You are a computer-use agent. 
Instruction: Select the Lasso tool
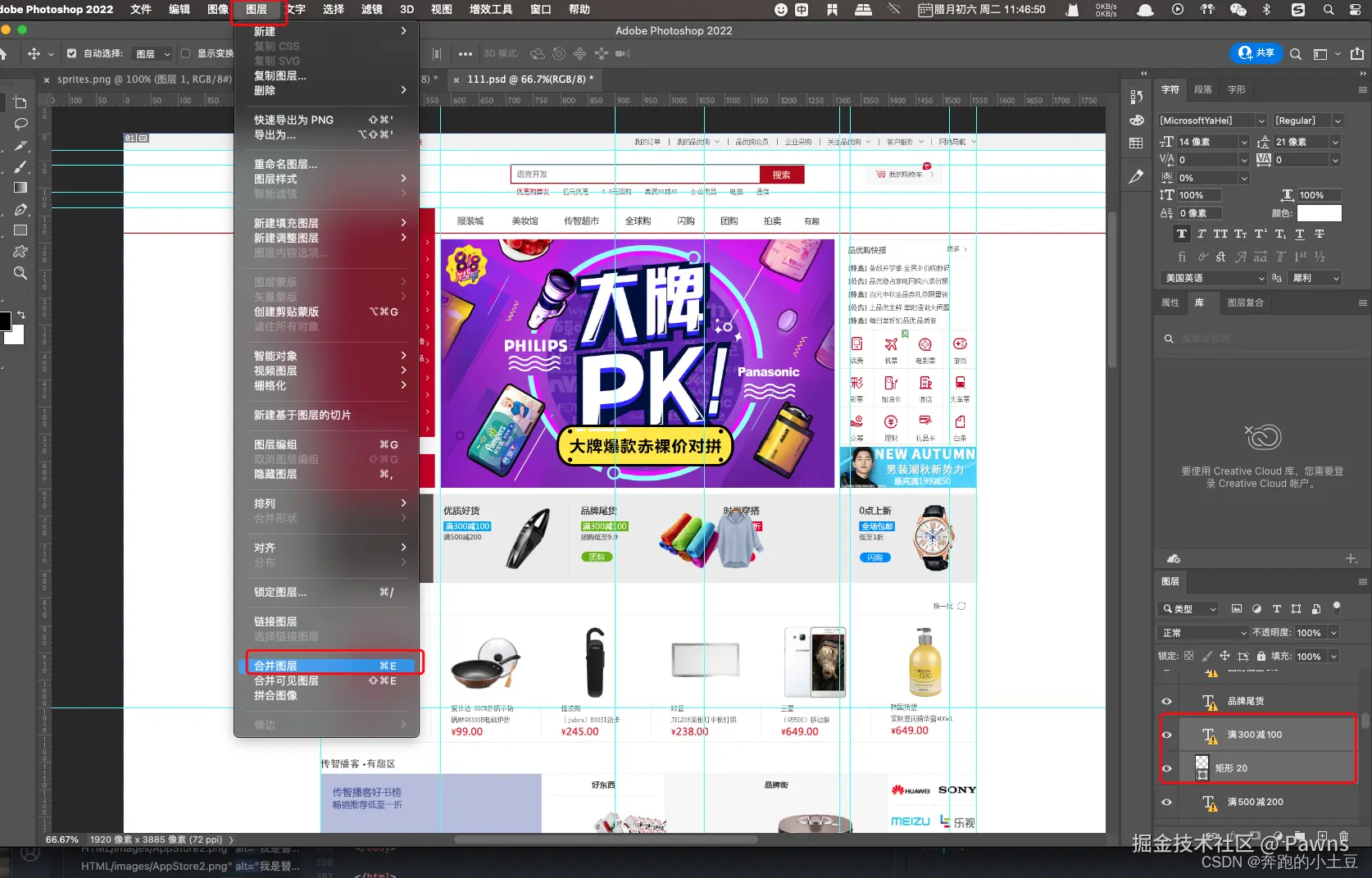pyautogui.click(x=20, y=124)
